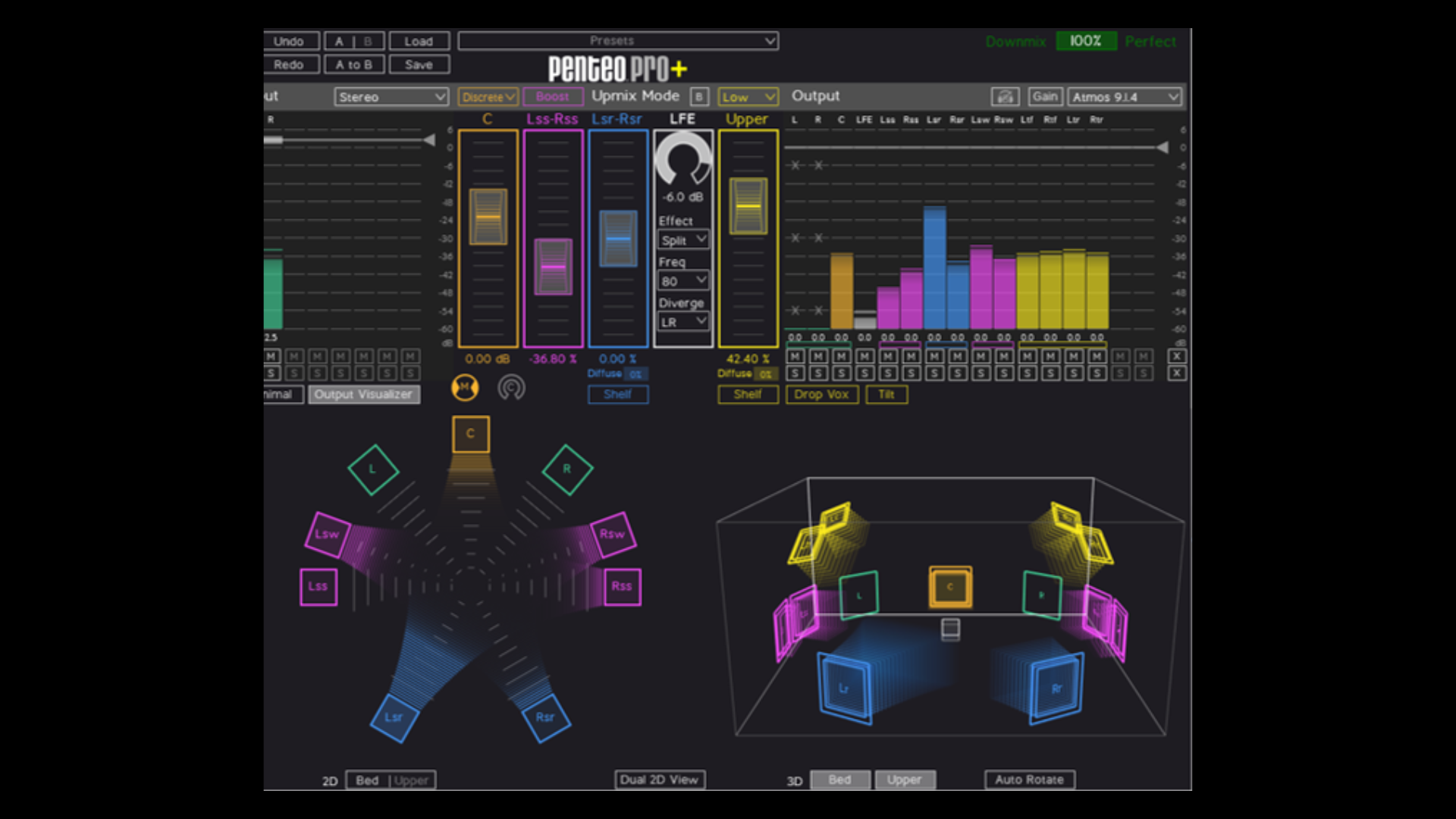
Task: Toggle the pink Boost button
Action: [x=553, y=97]
